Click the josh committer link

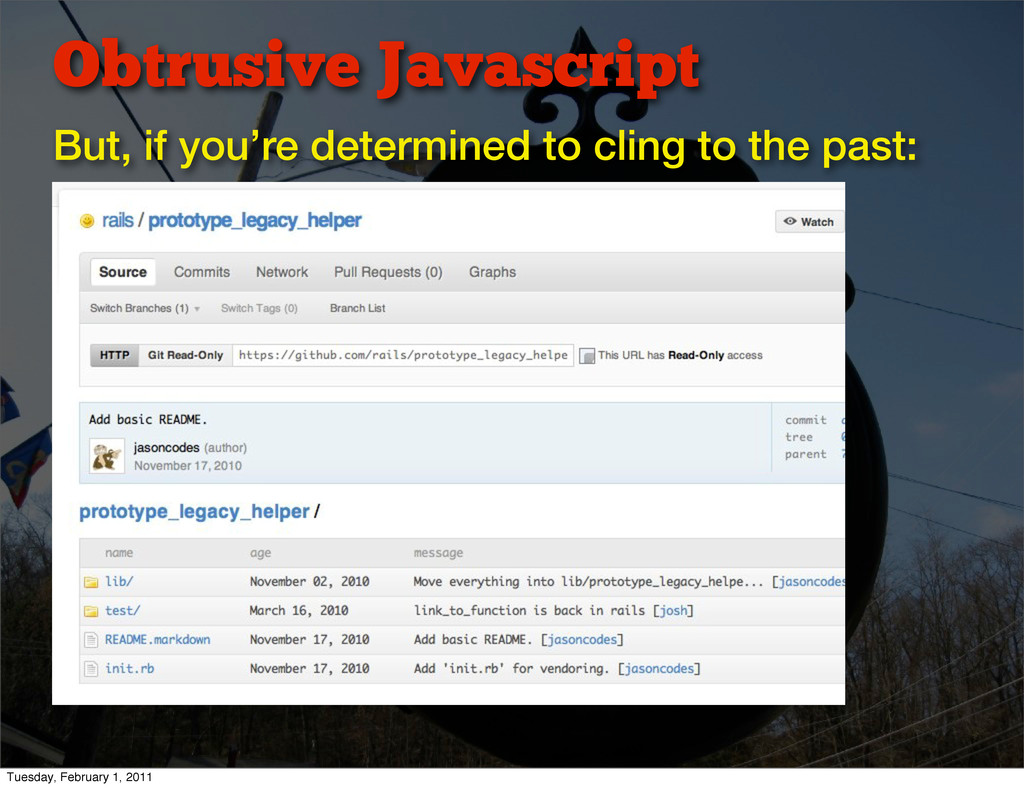point(673,610)
